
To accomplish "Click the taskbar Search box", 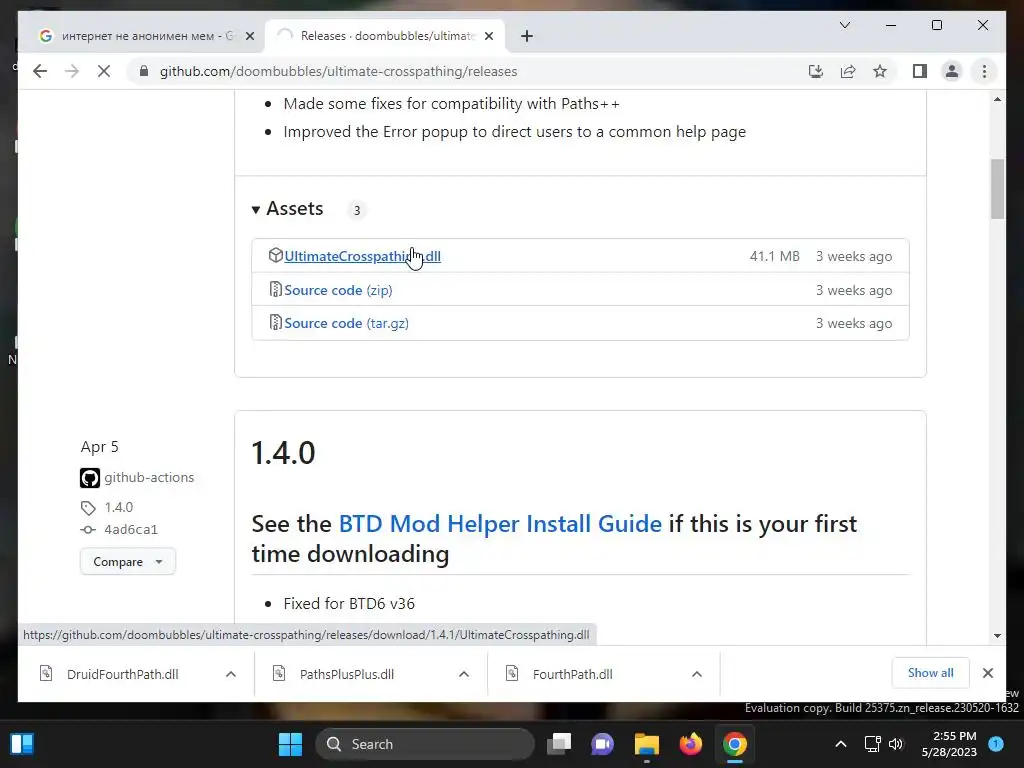I will (425, 744).
